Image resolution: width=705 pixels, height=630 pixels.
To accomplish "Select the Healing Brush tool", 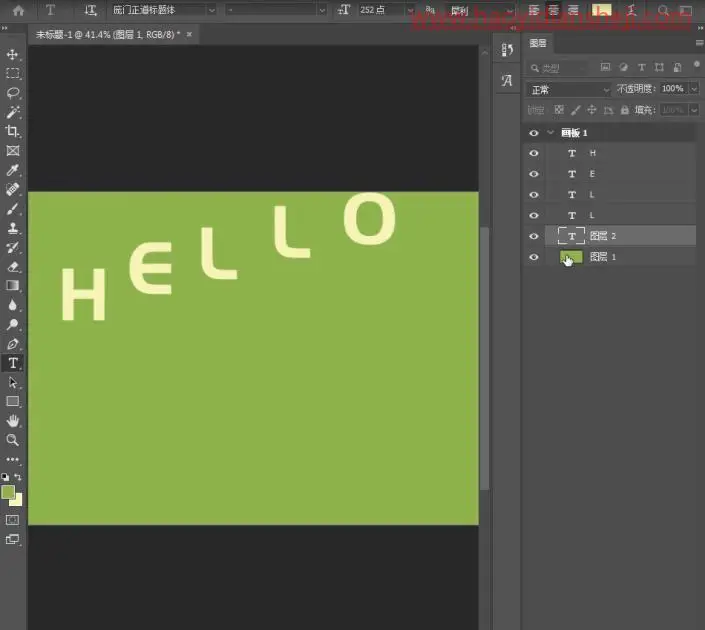I will (x=13, y=189).
